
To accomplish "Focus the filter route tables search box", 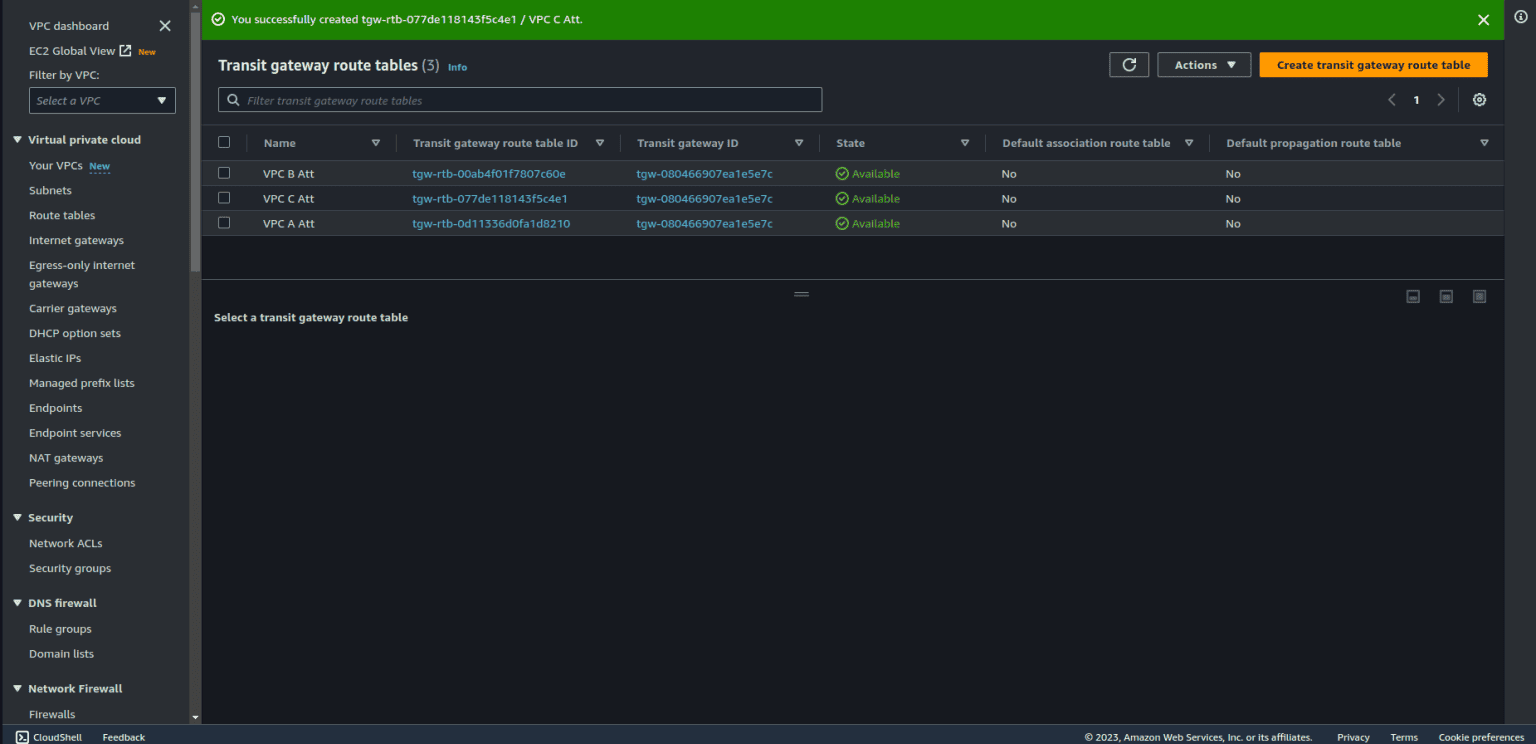I will (x=520, y=100).
